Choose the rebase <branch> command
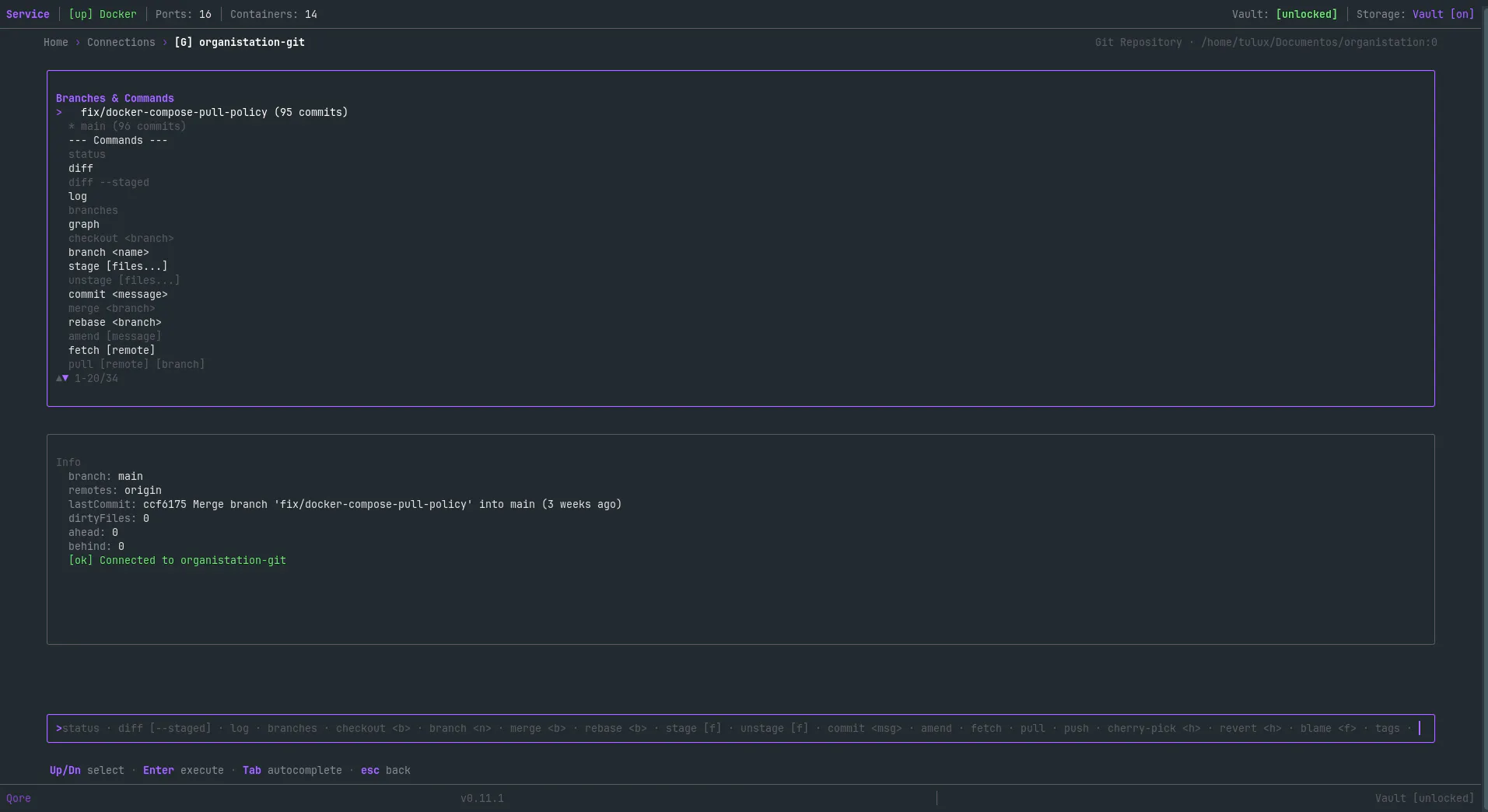The image size is (1488, 812). coord(114,322)
